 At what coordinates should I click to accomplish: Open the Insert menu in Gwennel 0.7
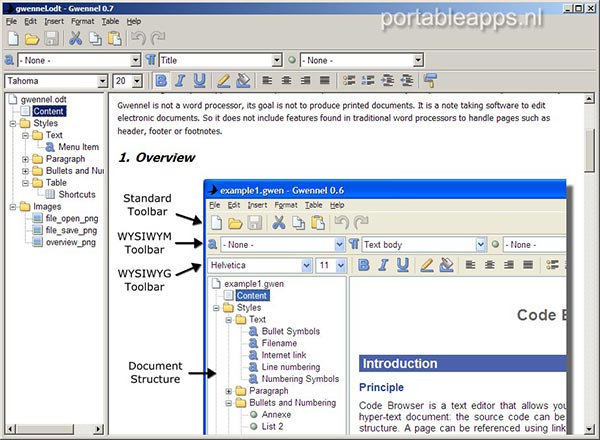54,21
